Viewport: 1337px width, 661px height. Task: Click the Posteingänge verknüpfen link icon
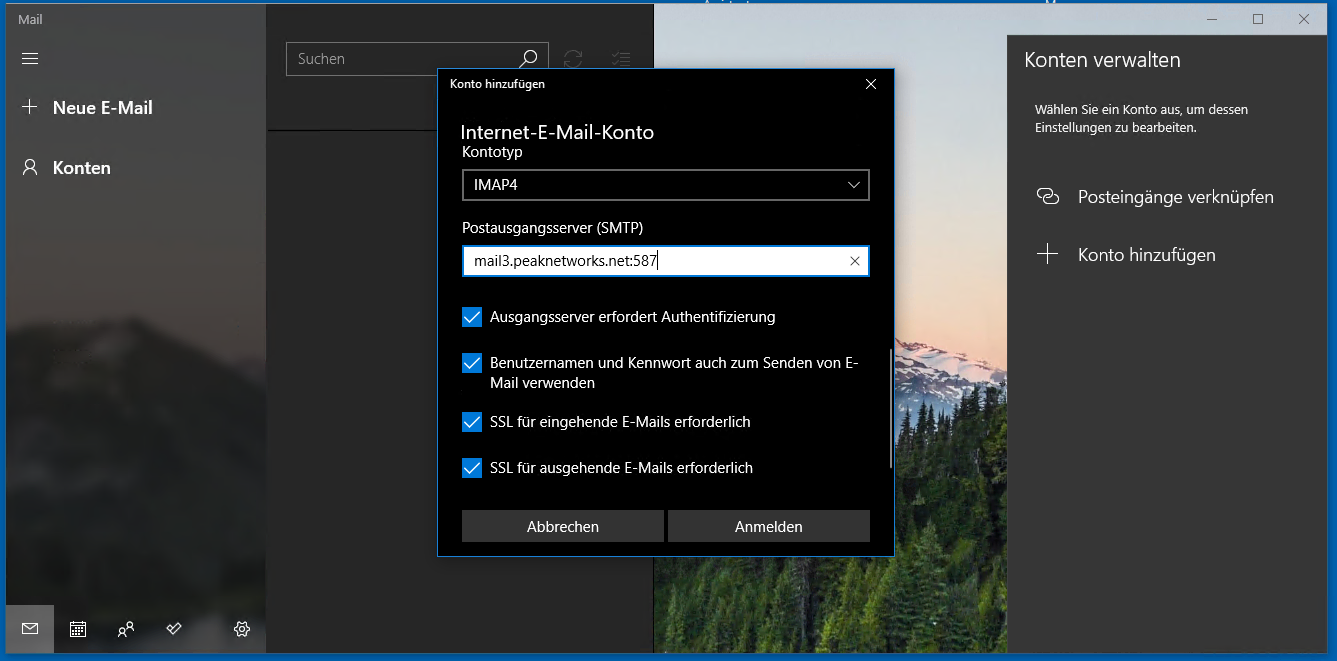[x=1047, y=197]
